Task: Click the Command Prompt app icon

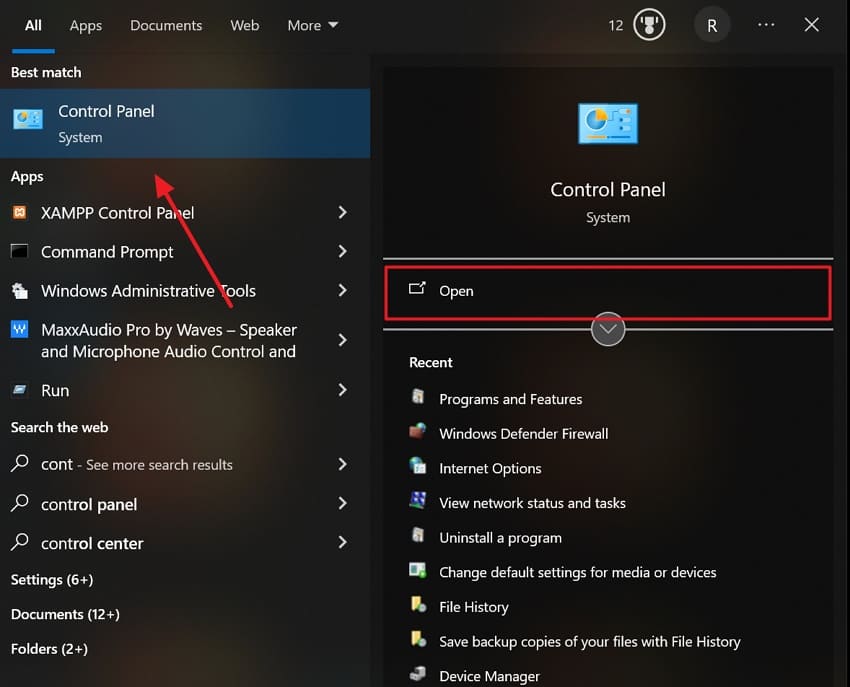Action: (20, 252)
